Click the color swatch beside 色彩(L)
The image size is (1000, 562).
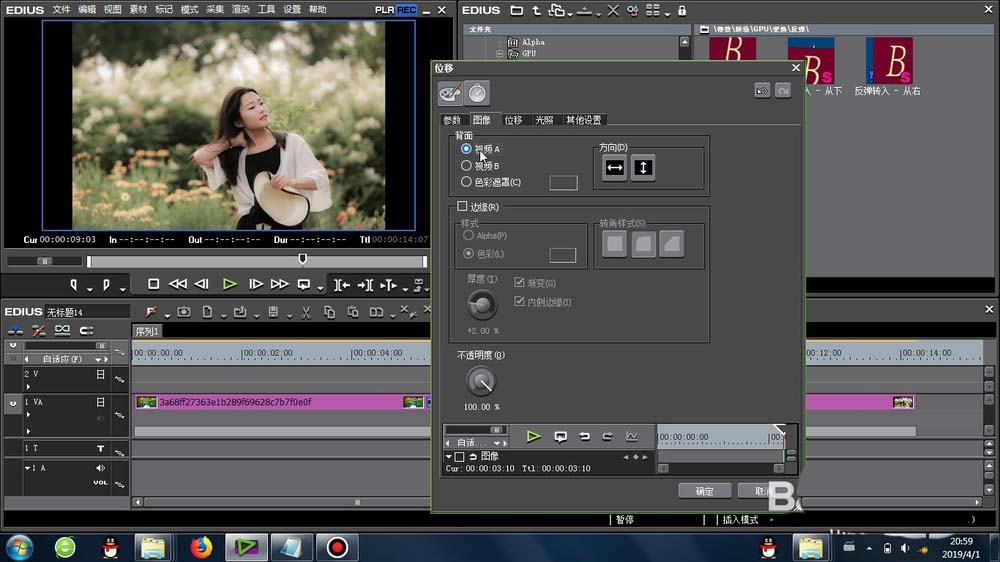tap(562, 255)
